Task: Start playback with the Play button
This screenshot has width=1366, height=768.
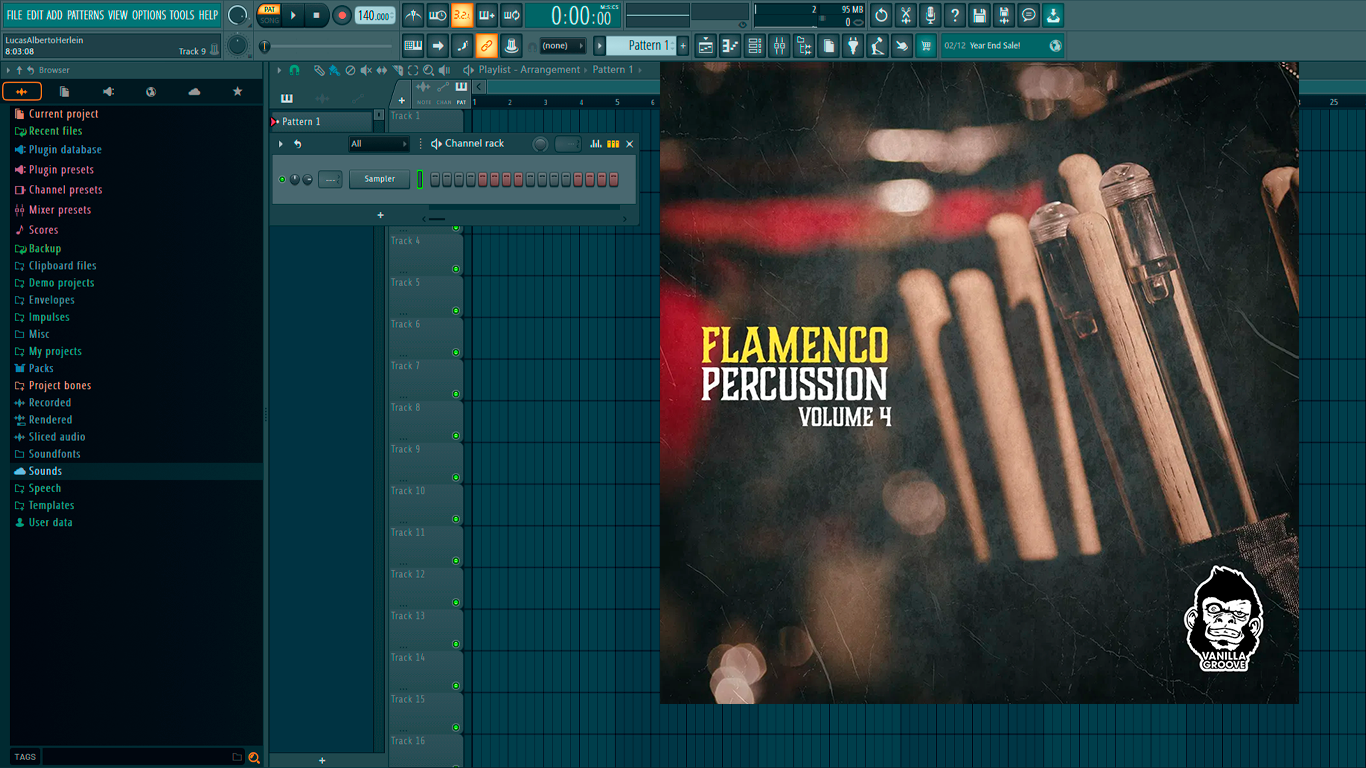Action: click(x=293, y=15)
